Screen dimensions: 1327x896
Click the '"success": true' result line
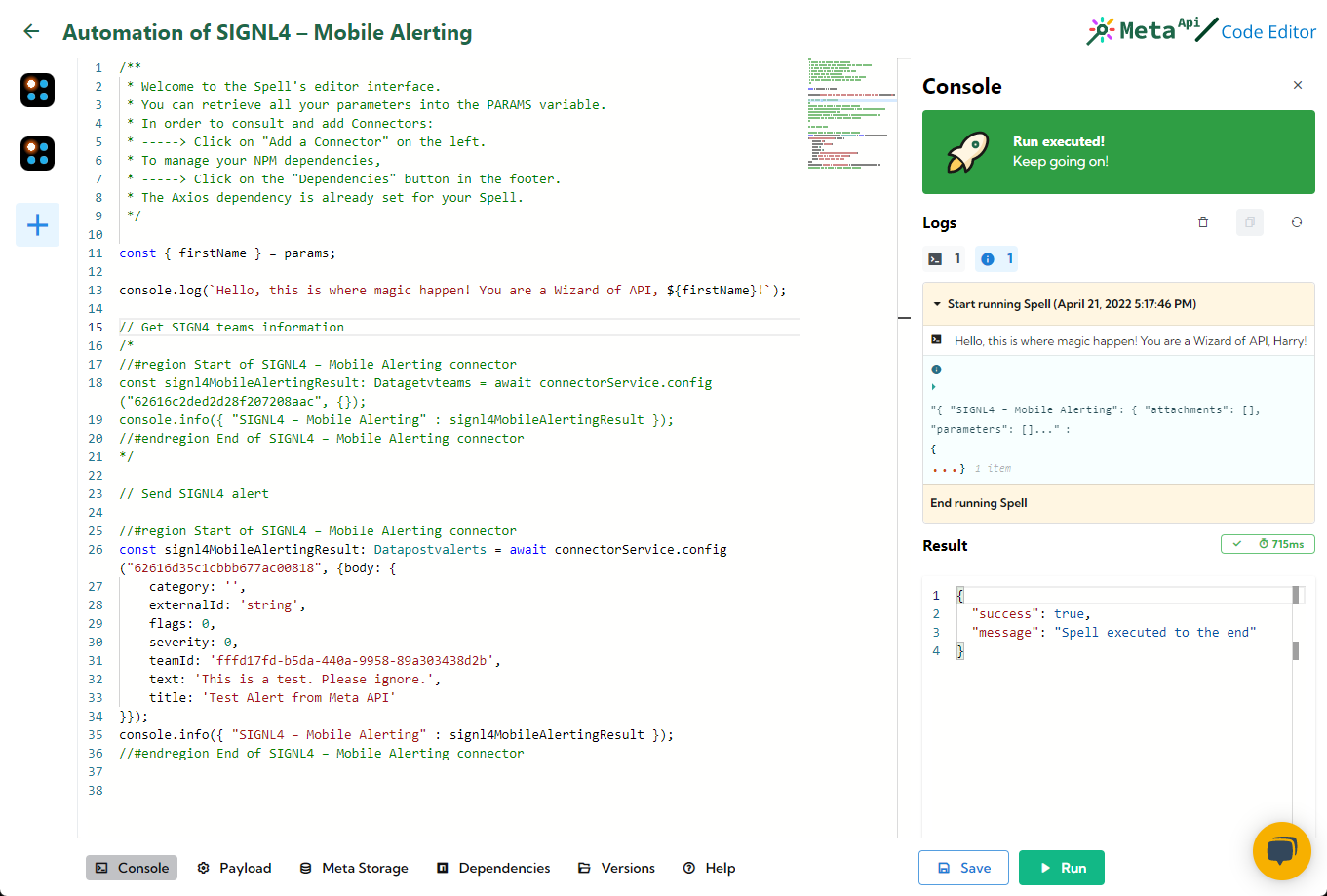[1031, 613]
